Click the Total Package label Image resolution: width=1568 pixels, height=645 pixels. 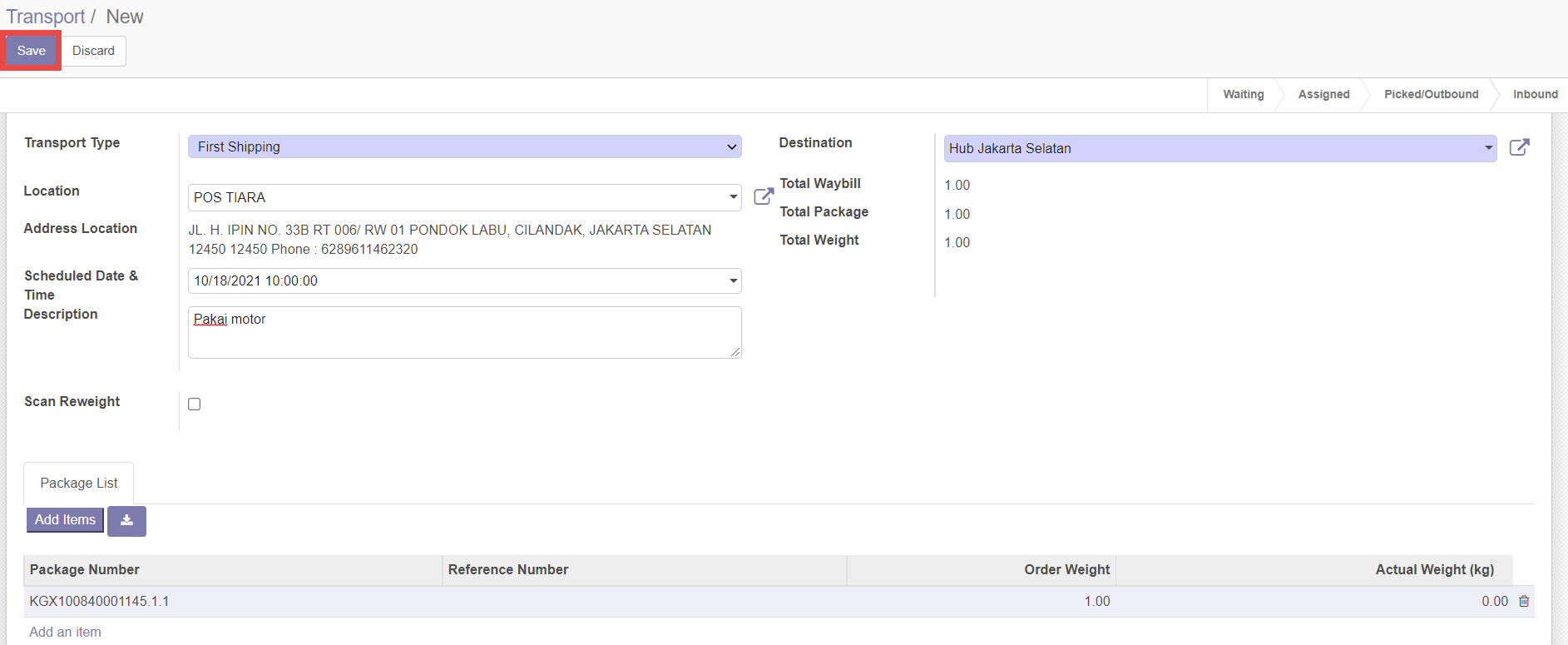(824, 211)
